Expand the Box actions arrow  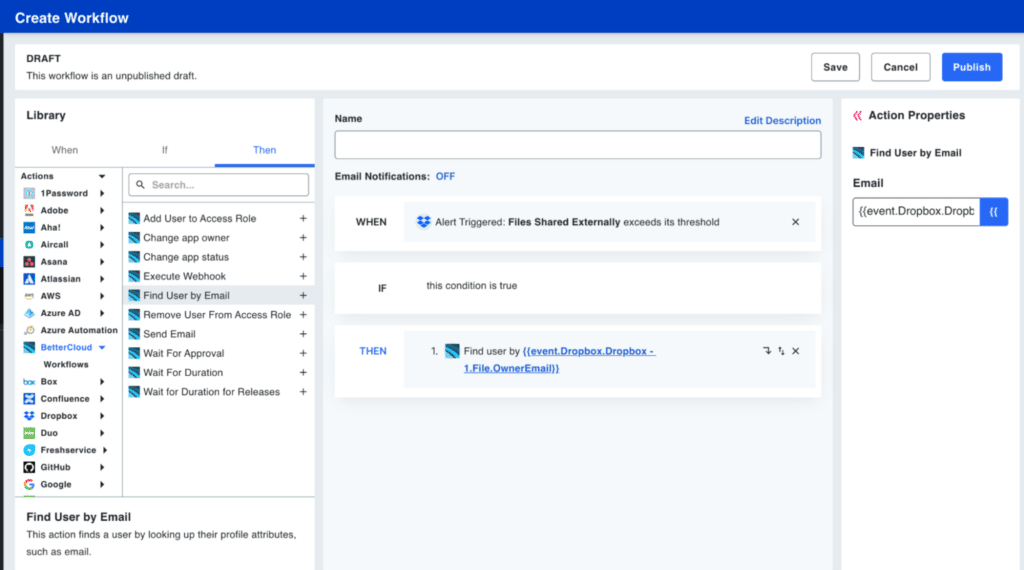pos(102,382)
